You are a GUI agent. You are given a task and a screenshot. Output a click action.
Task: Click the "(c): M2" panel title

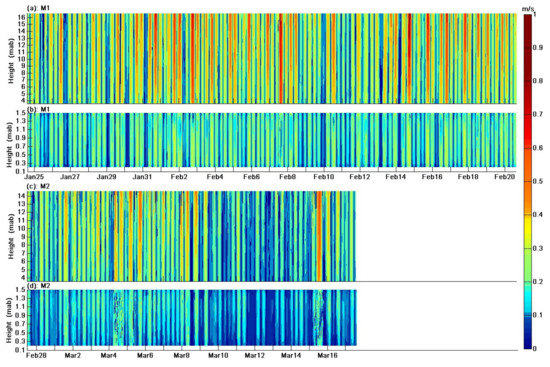[x=38, y=187]
